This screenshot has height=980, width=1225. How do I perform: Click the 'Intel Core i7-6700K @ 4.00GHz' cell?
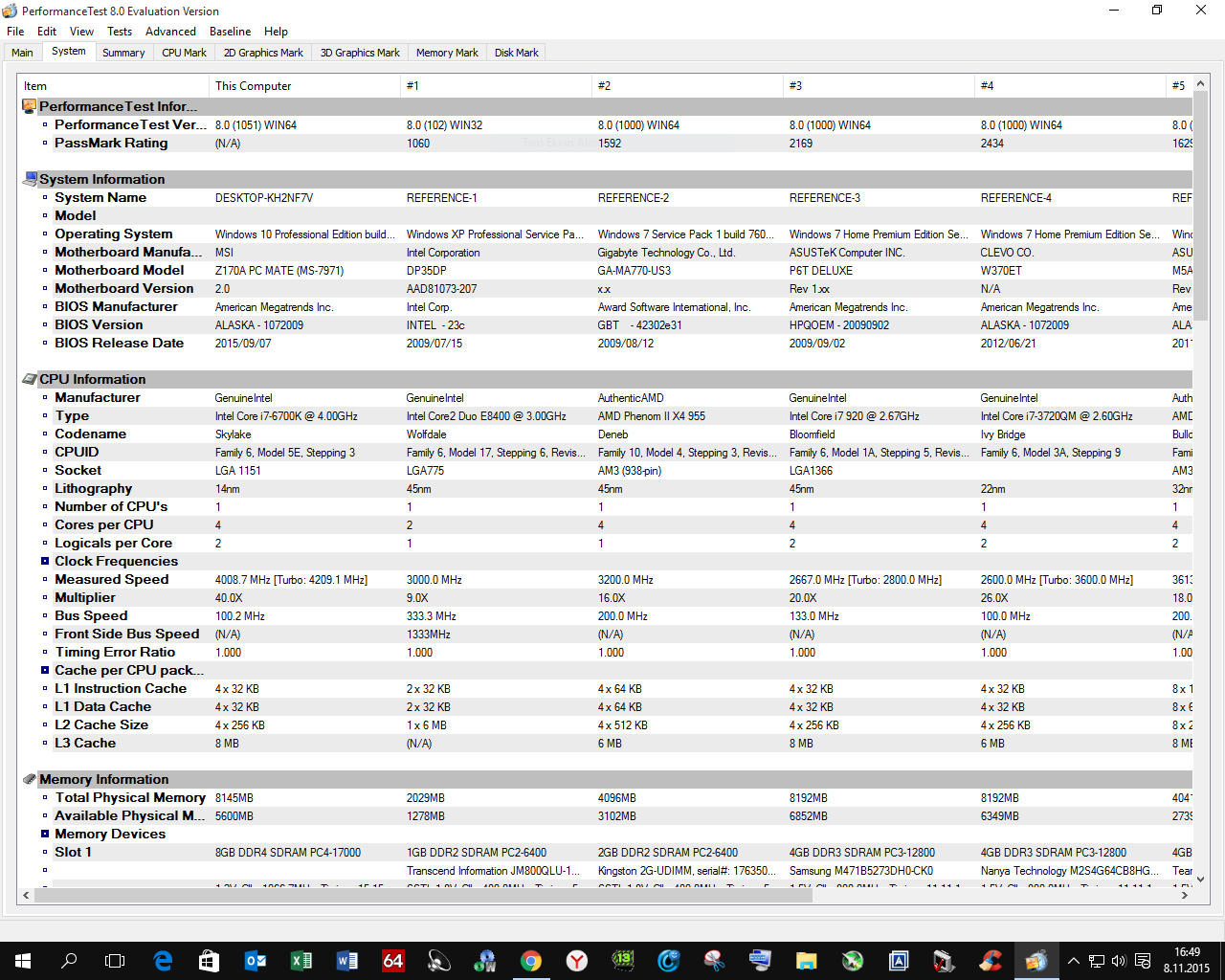(286, 416)
